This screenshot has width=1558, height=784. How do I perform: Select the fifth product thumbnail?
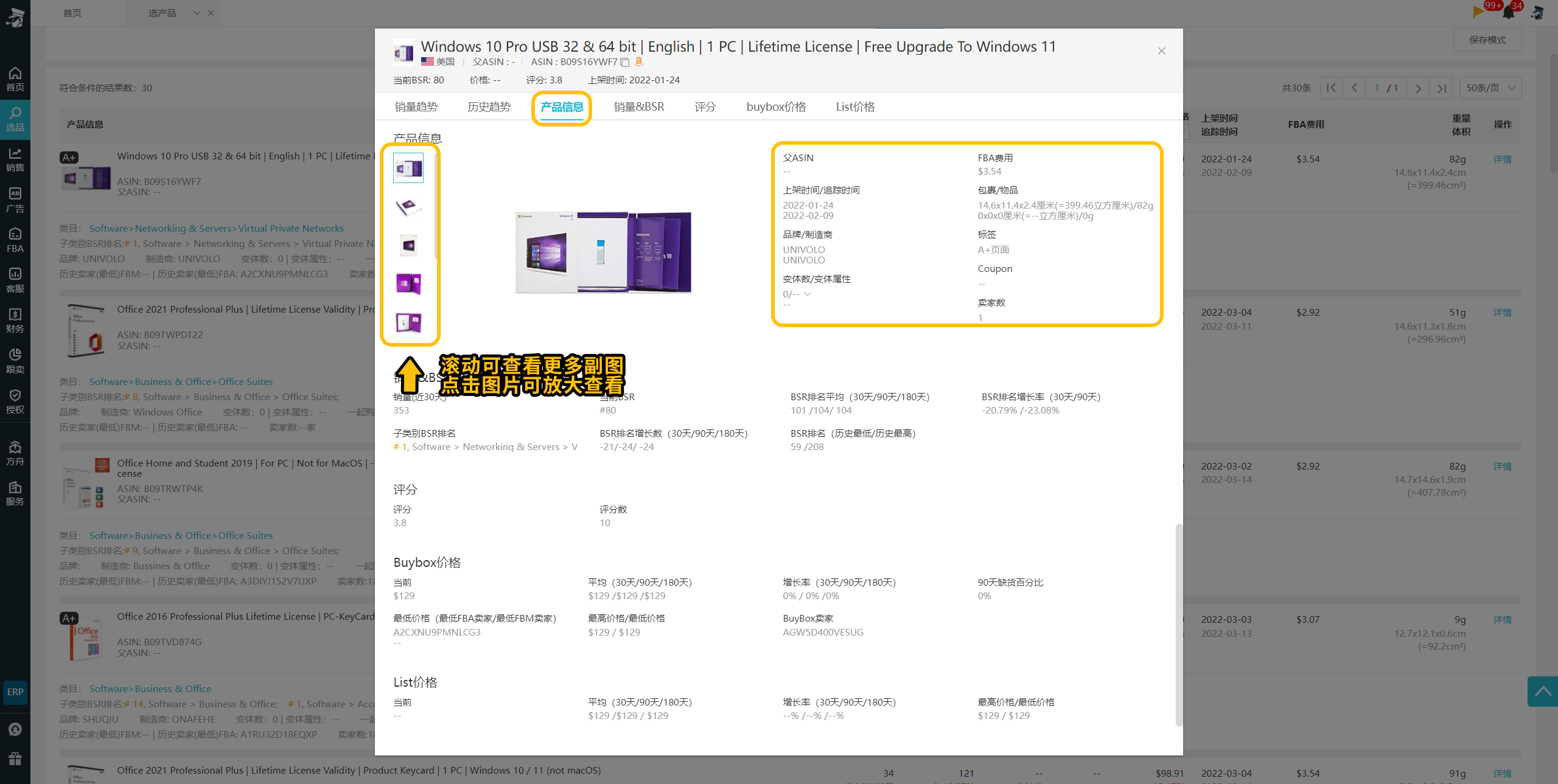coord(408,322)
